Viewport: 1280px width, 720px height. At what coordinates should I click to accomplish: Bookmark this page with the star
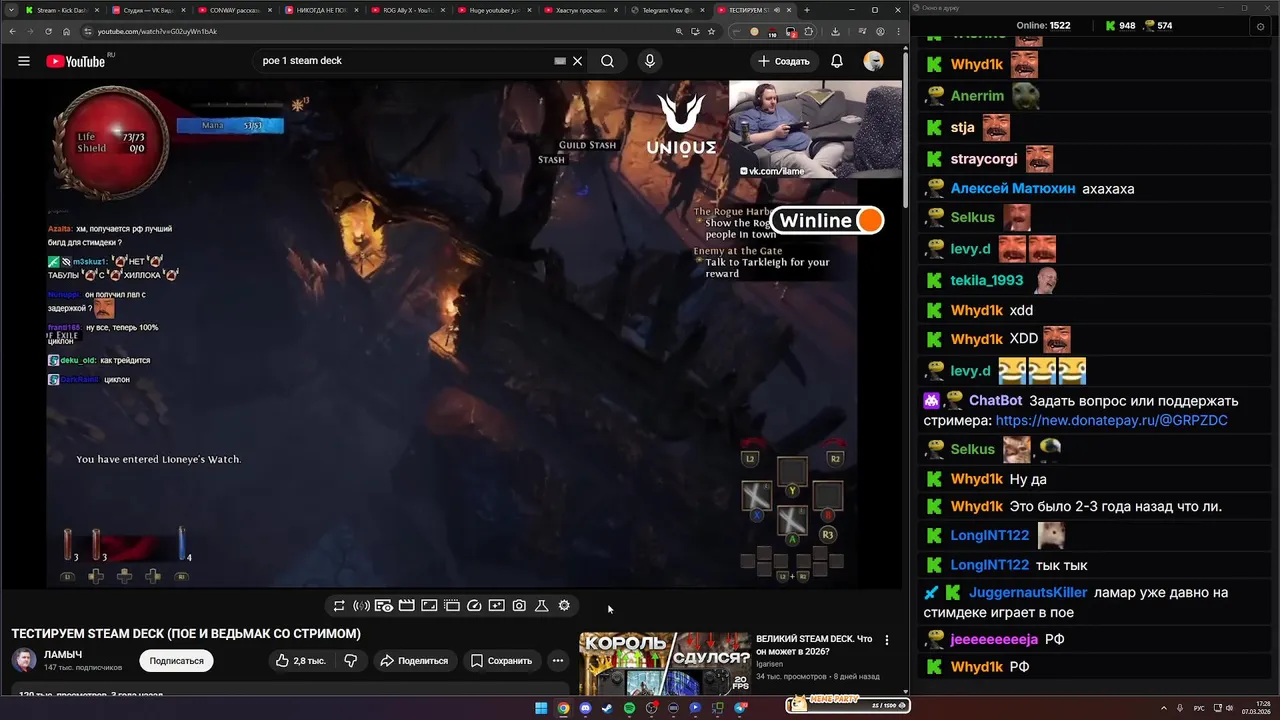click(x=711, y=31)
